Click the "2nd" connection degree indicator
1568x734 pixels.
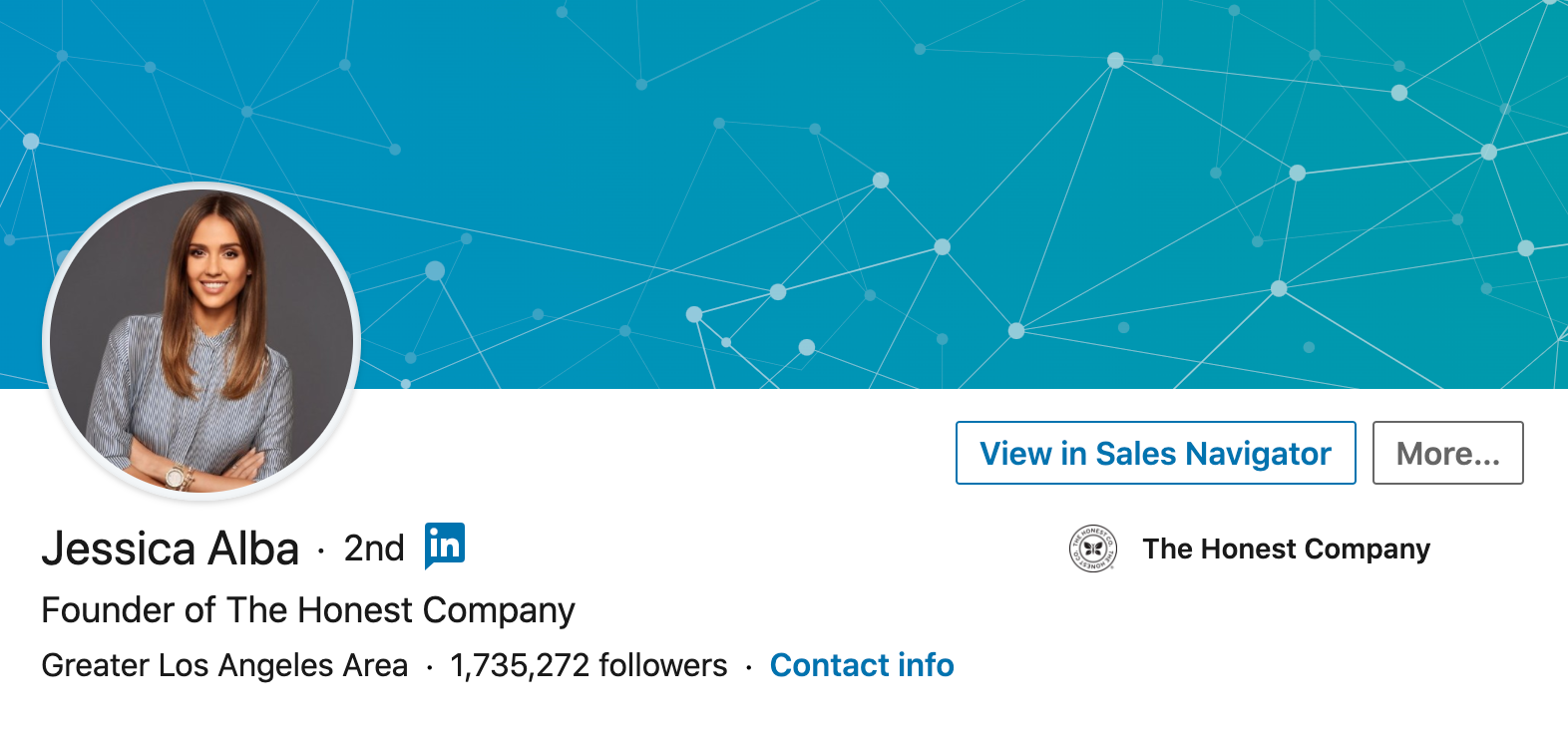(x=372, y=548)
